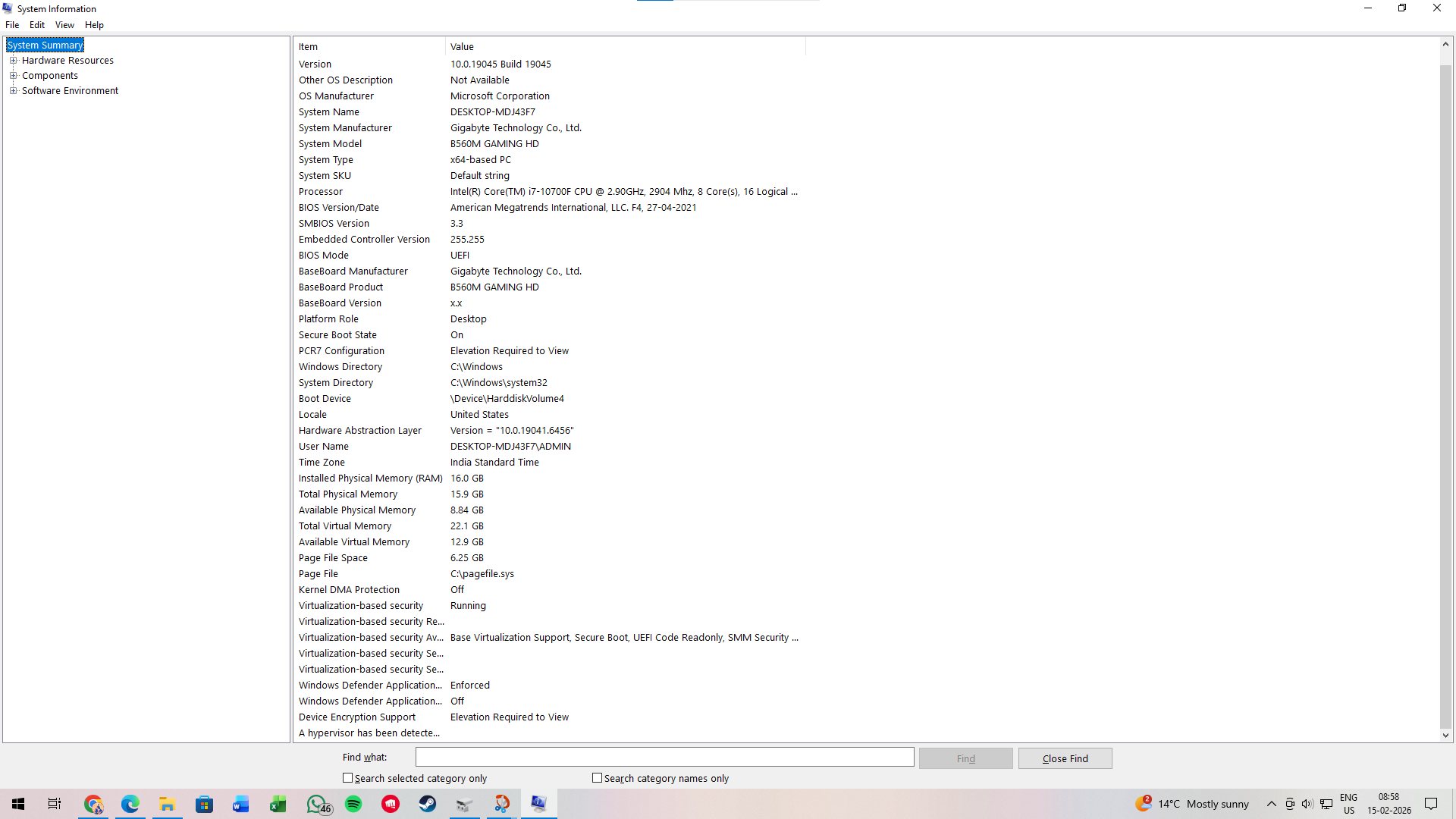
Task: Select System Summary in the tree
Action: pos(45,45)
